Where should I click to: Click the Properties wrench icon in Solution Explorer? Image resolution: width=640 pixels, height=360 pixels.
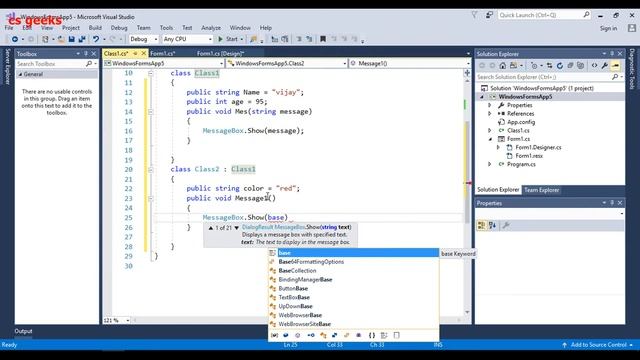point(605,66)
